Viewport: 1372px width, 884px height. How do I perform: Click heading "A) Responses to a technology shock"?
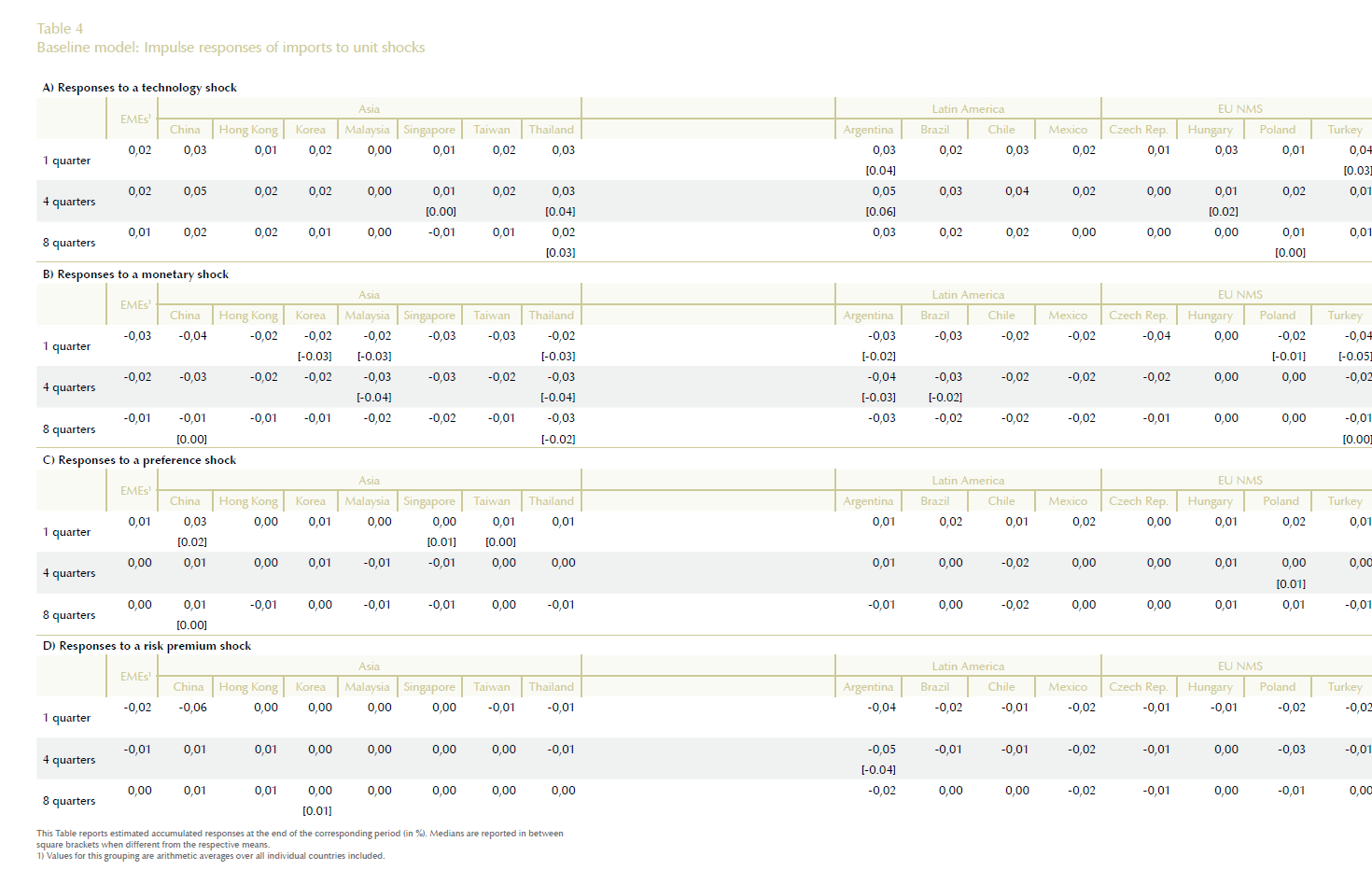coord(139,88)
